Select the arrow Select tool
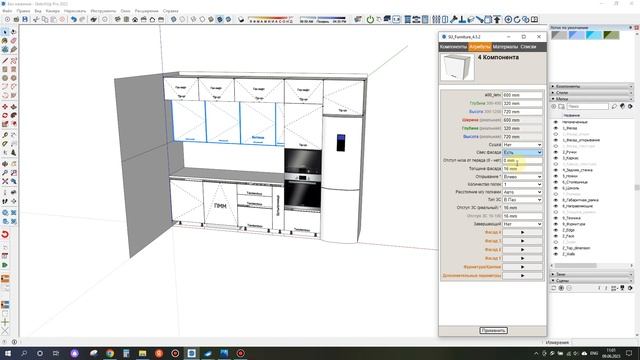Screen dimensions: 640x360 (x=5, y=32)
